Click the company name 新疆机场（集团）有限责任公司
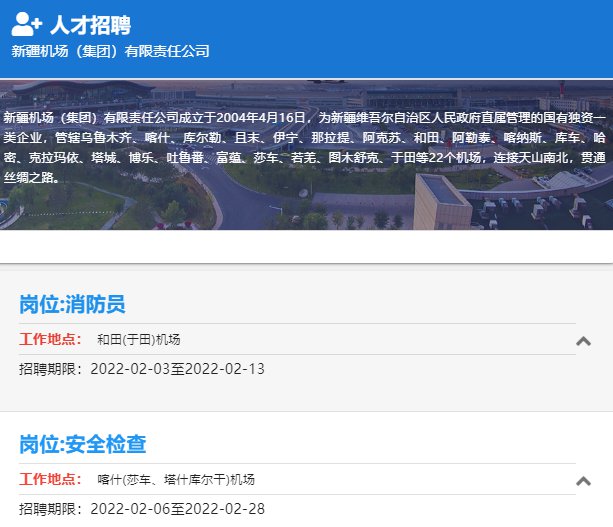The width and height of the screenshot is (613, 527). [110, 51]
